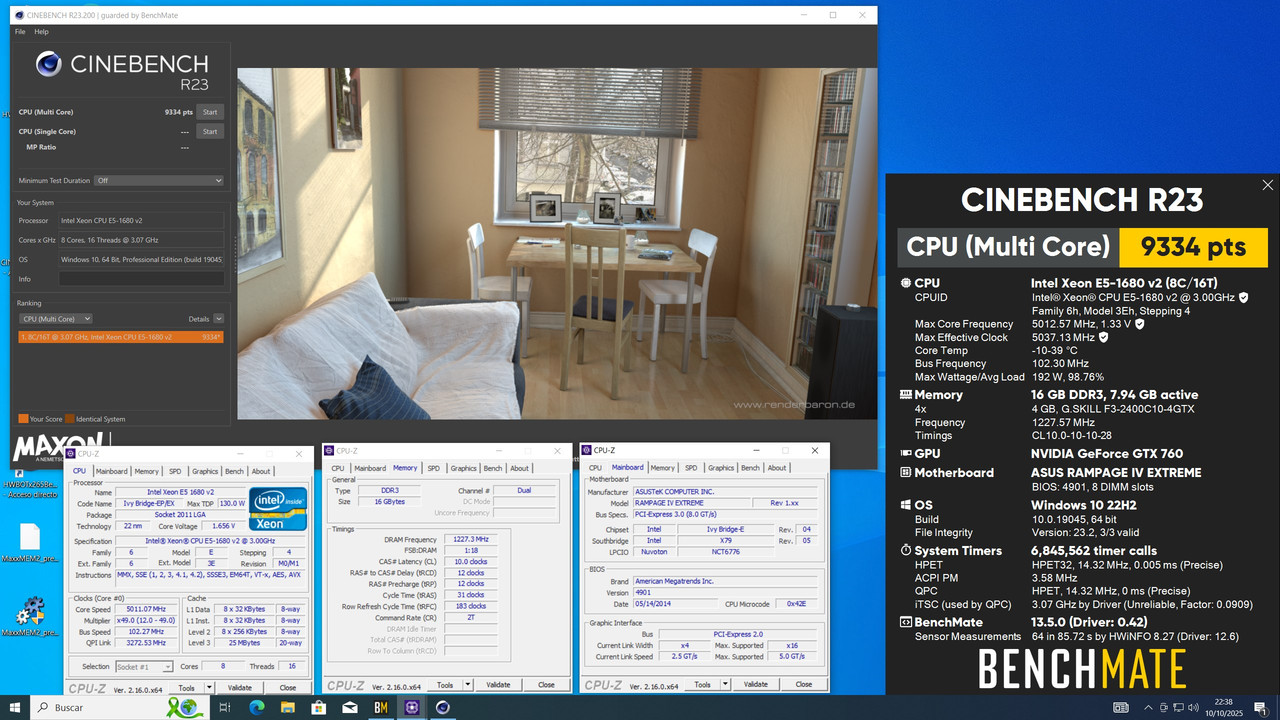Select the MaxxMEM2 gear icon on desktop
Image resolution: width=1280 pixels, height=720 pixels.
point(30,616)
